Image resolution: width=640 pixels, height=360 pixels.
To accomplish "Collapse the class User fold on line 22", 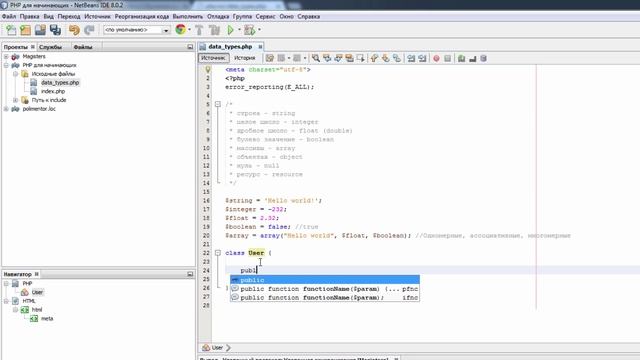I will pos(218,253).
